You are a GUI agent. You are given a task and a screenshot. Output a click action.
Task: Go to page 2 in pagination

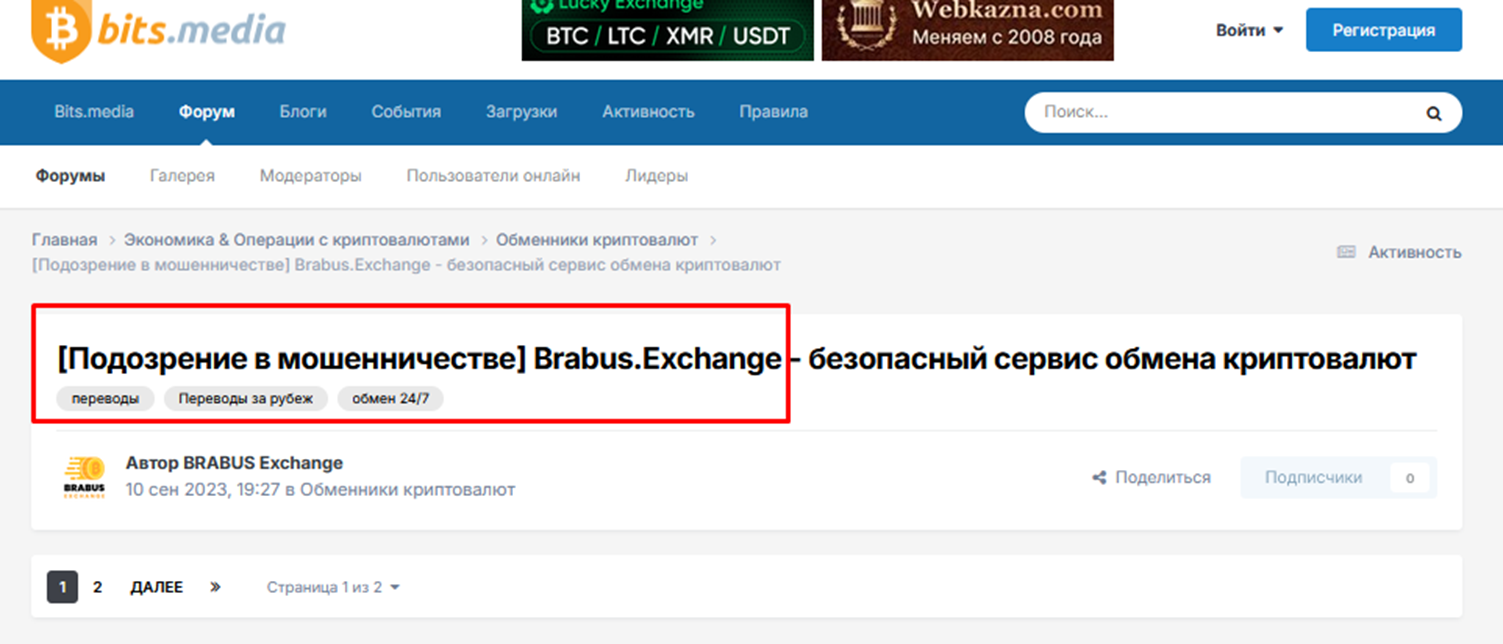pos(97,587)
